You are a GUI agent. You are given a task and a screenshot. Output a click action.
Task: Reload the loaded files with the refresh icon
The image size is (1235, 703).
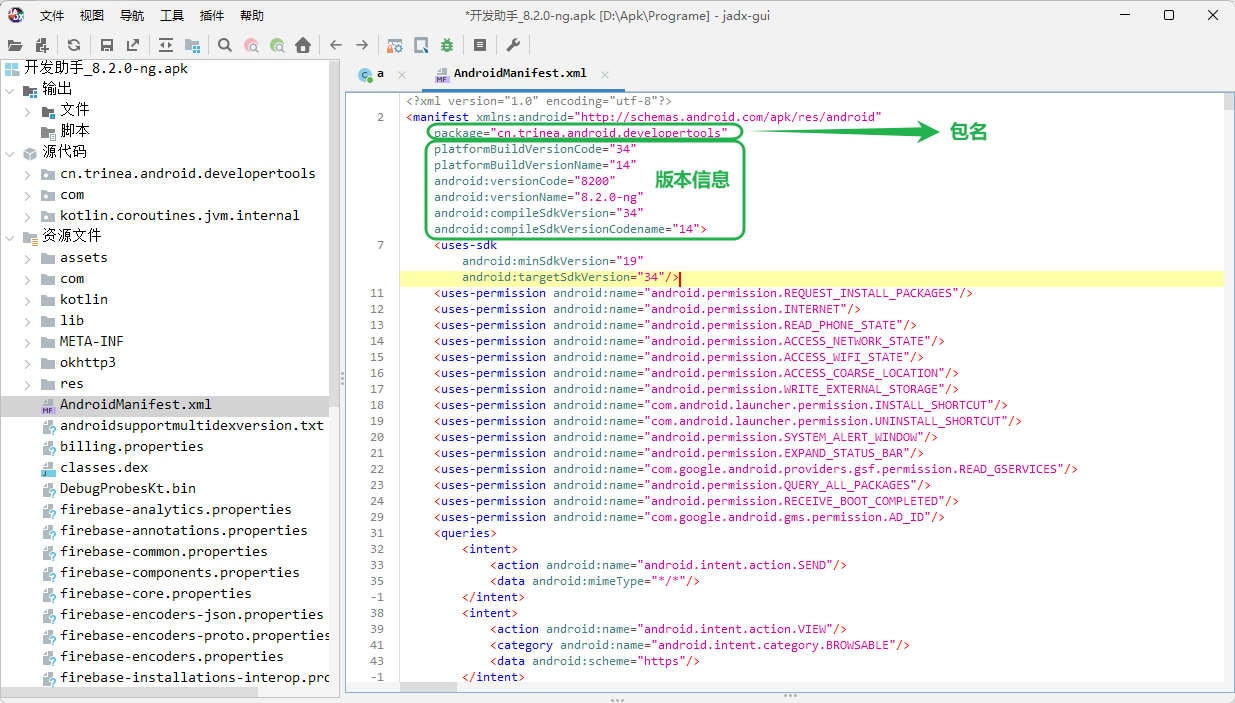[x=74, y=45]
